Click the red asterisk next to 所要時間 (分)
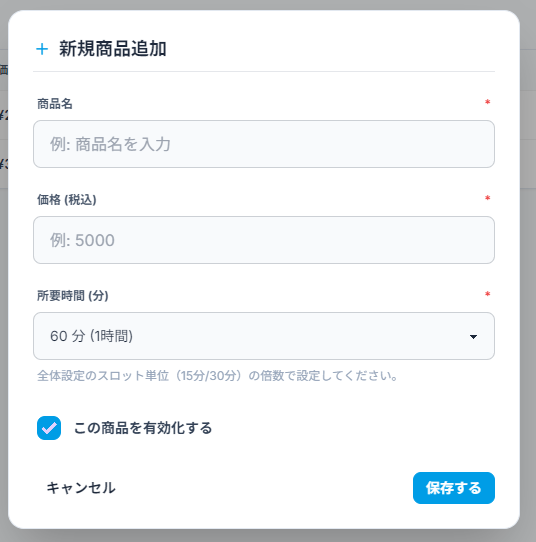This screenshot has height=542, width=536. [488, 295]
